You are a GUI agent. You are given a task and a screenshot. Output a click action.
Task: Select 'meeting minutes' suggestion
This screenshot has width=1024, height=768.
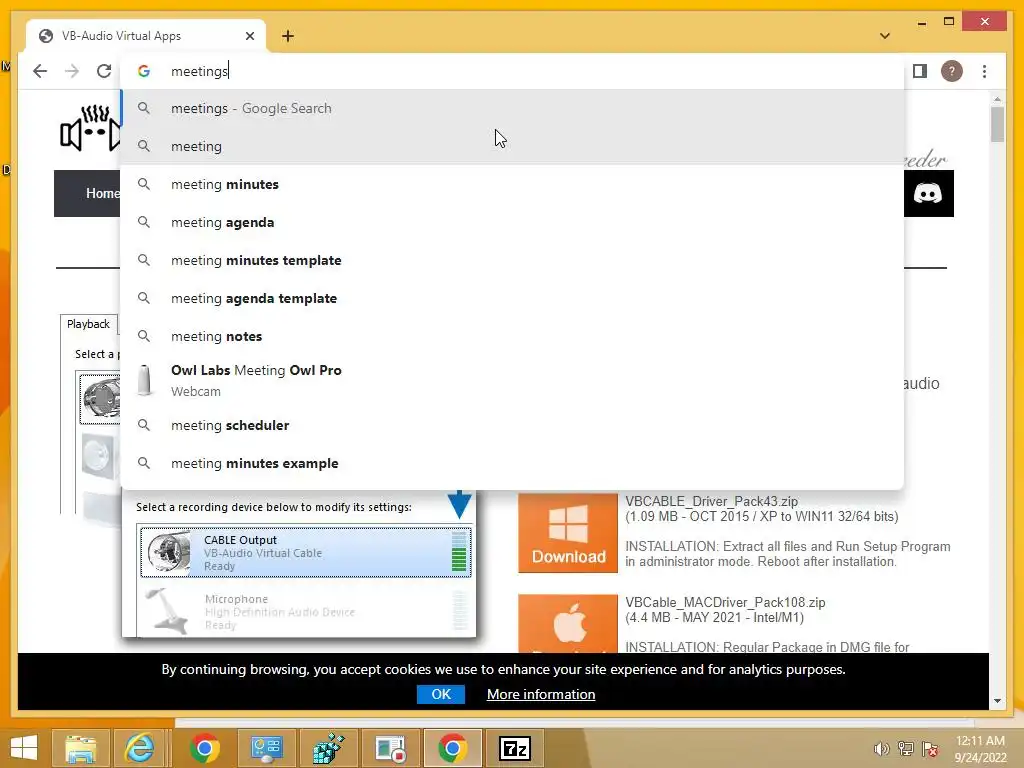(513, 184)
